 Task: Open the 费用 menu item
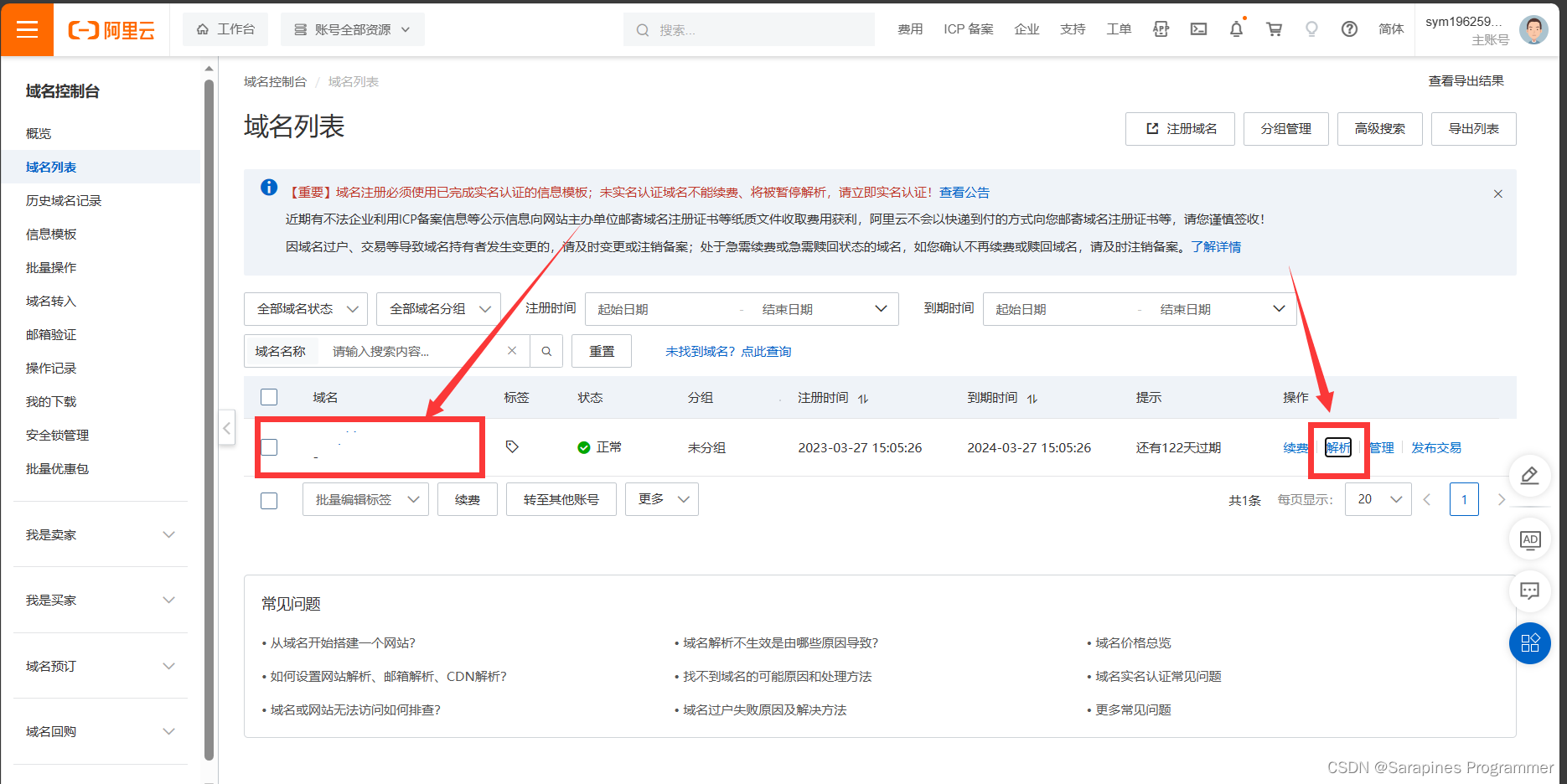click(910, 29)
